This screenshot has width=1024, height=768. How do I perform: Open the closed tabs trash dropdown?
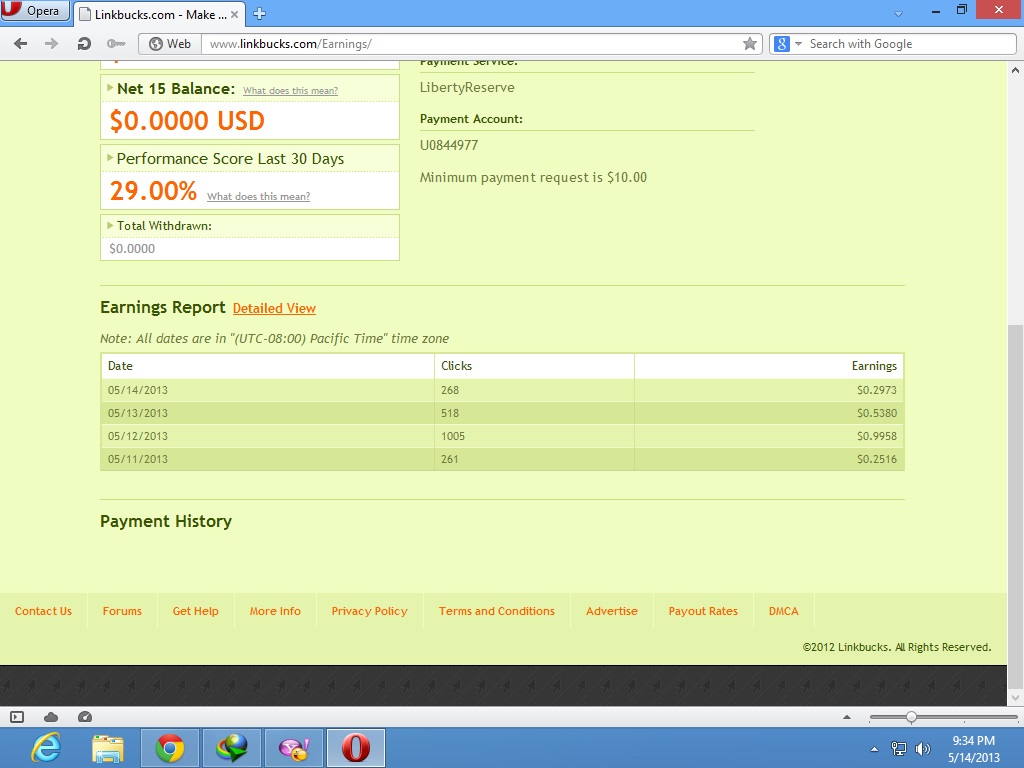(898, 14)
